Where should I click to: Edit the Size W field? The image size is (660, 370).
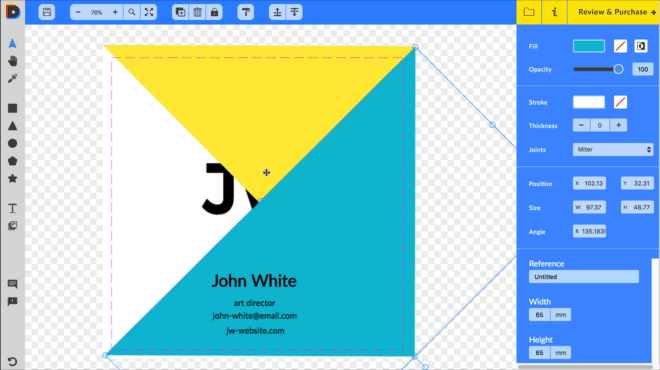589,207
